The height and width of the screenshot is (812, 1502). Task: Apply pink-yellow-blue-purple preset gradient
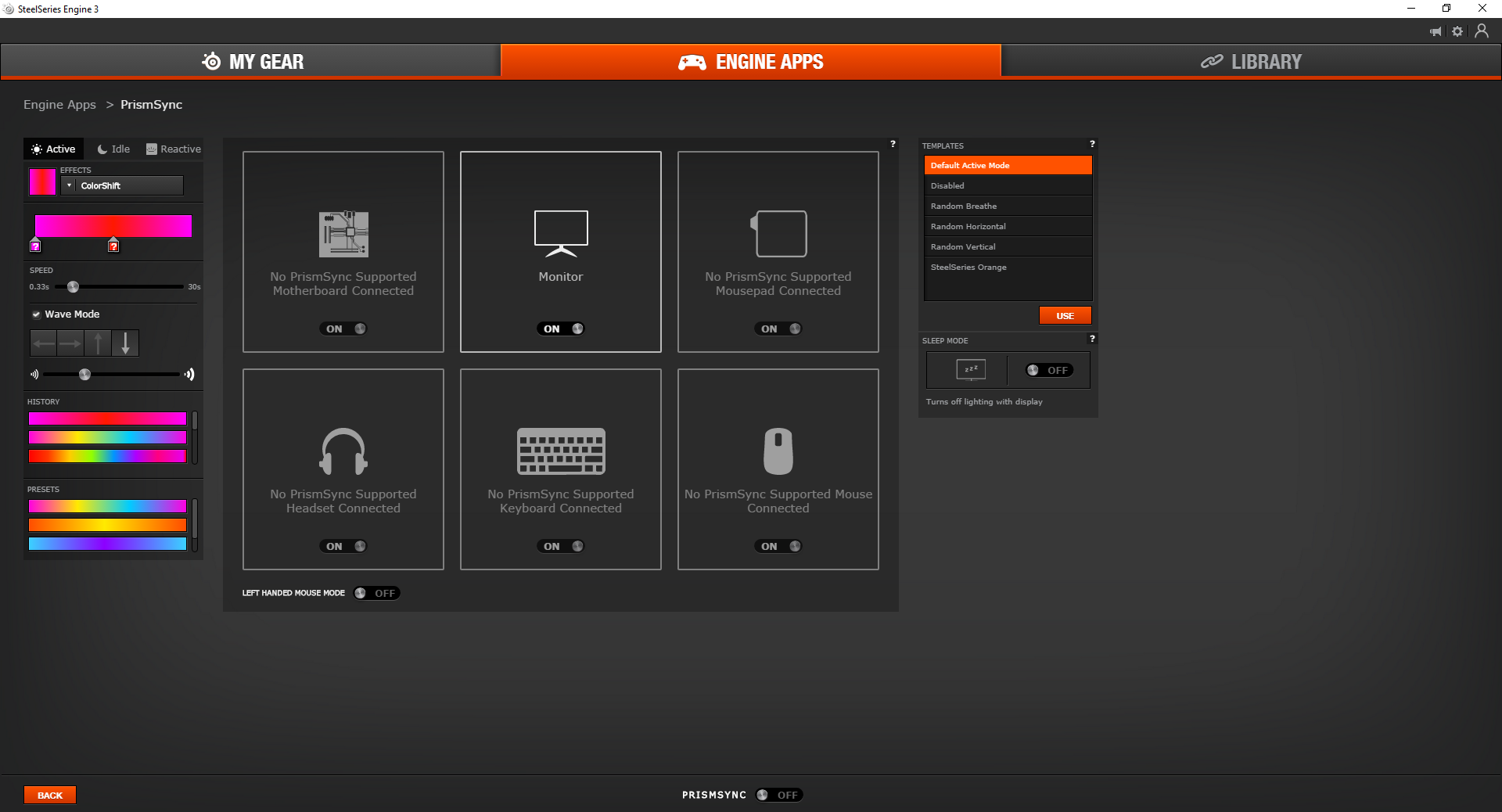click(x=108, y=506)
